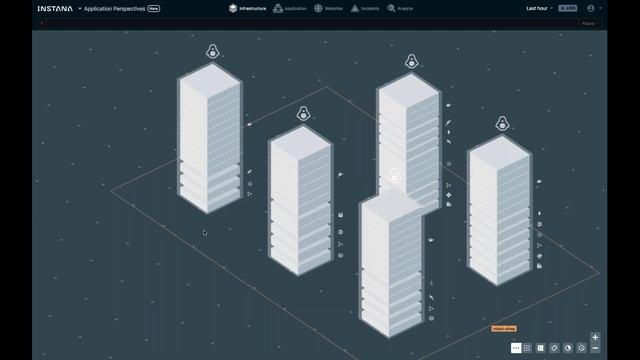Select the leftmost host tower
This screenshot has width=640, height=360.
(209, 139)
